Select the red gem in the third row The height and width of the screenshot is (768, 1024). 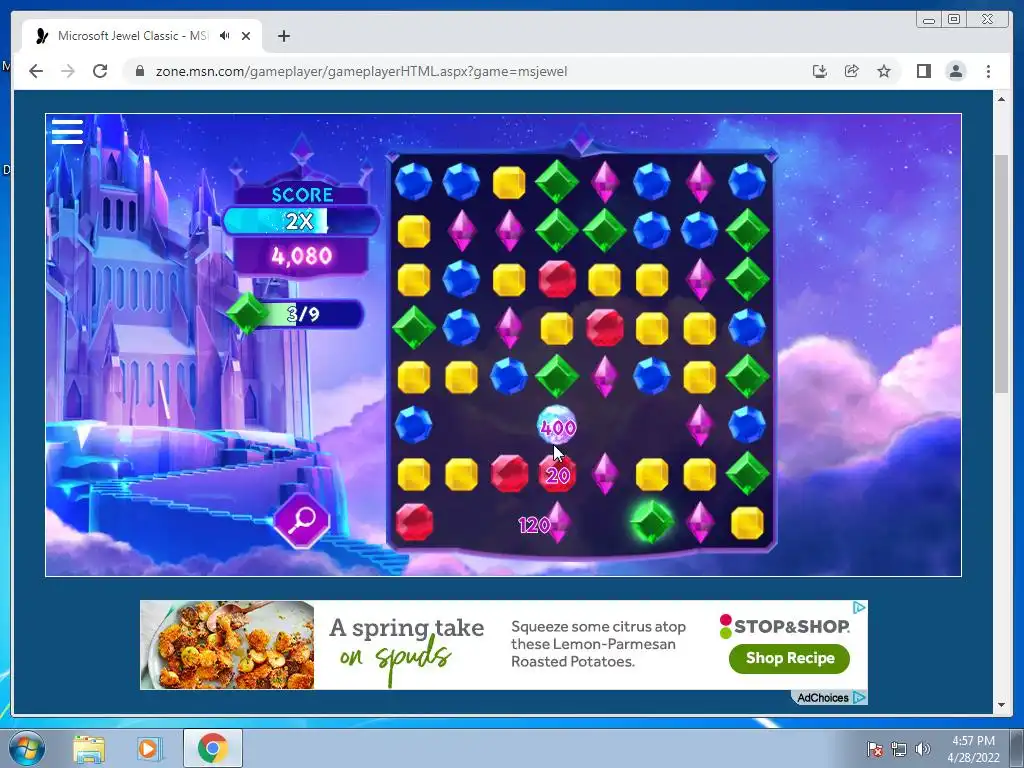pyautogui.click(x=557, y=279)
